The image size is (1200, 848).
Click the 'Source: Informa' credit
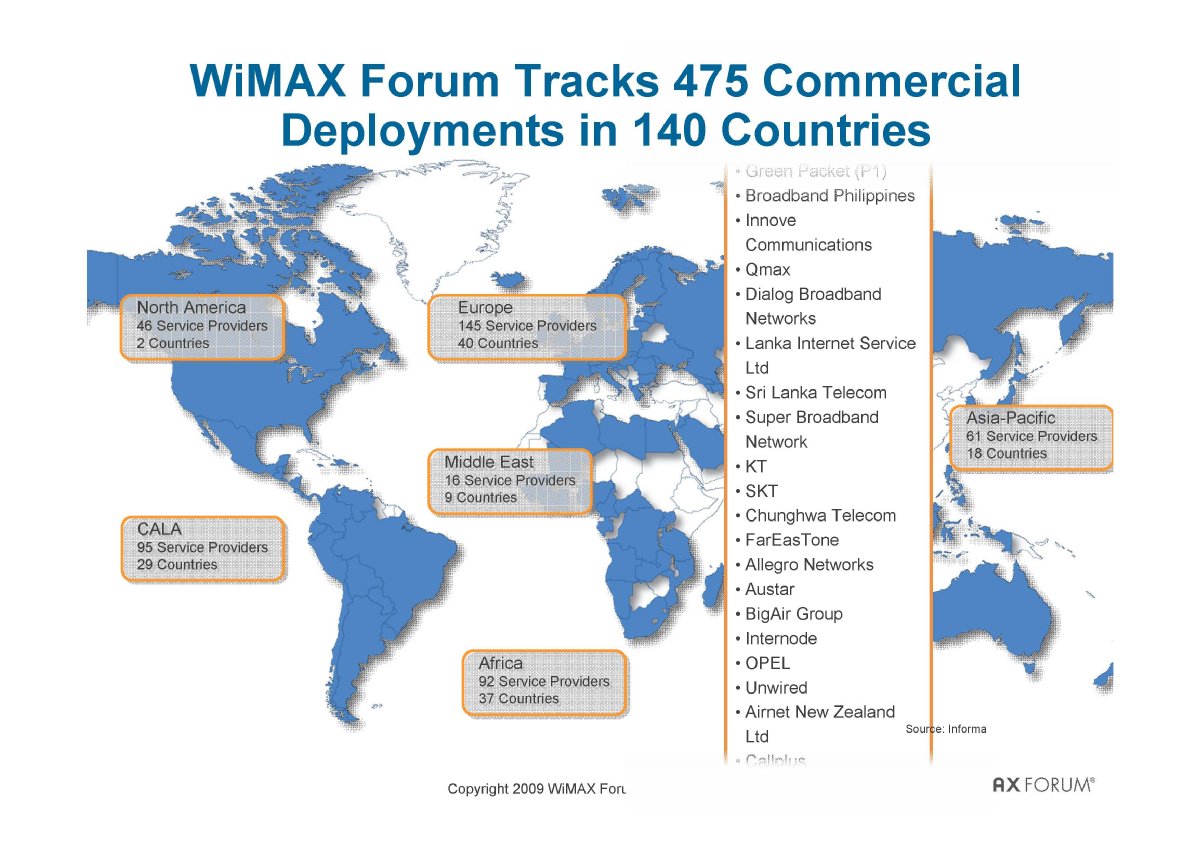946,729
